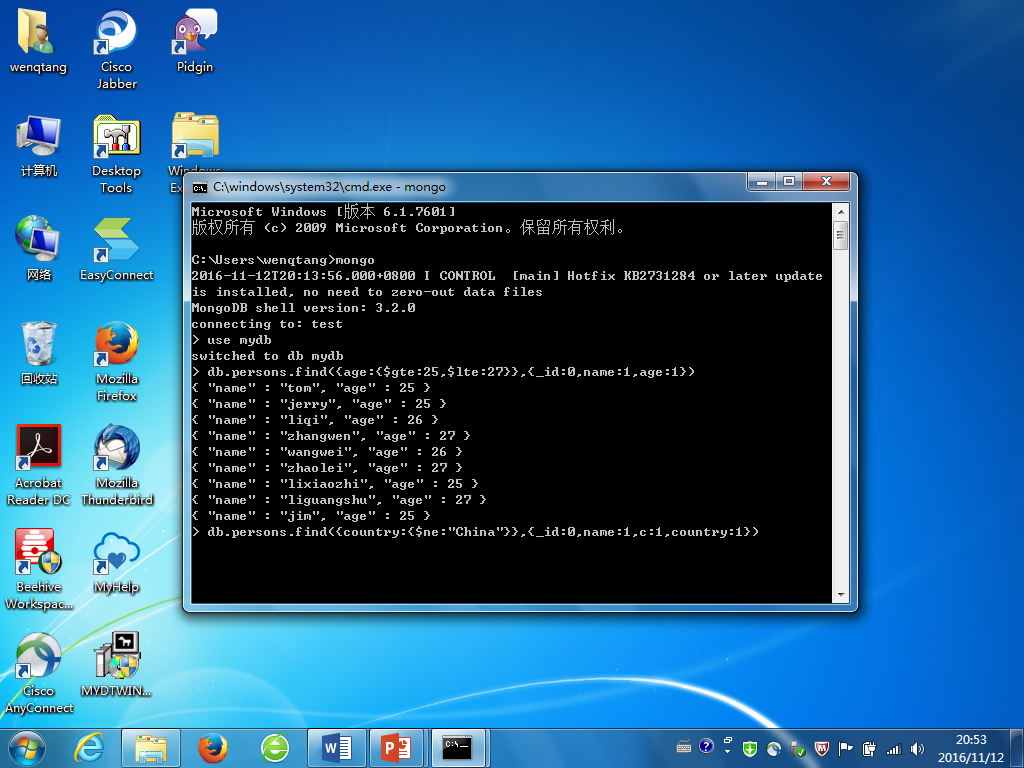Click the cmd scrollbar thumb
This screenshot has height=768, width=1024.
840,235
